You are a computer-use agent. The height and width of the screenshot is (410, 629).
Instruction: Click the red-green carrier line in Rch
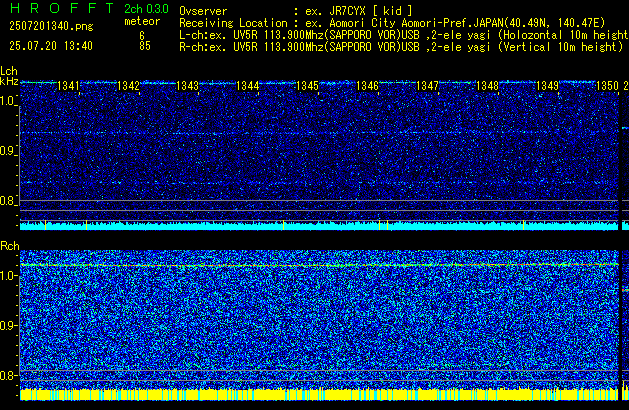pyautogui.click(x=319, y=265)
